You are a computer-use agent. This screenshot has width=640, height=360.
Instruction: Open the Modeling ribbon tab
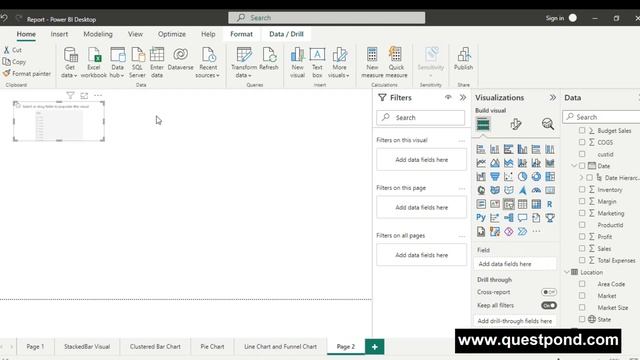[98, 34]
